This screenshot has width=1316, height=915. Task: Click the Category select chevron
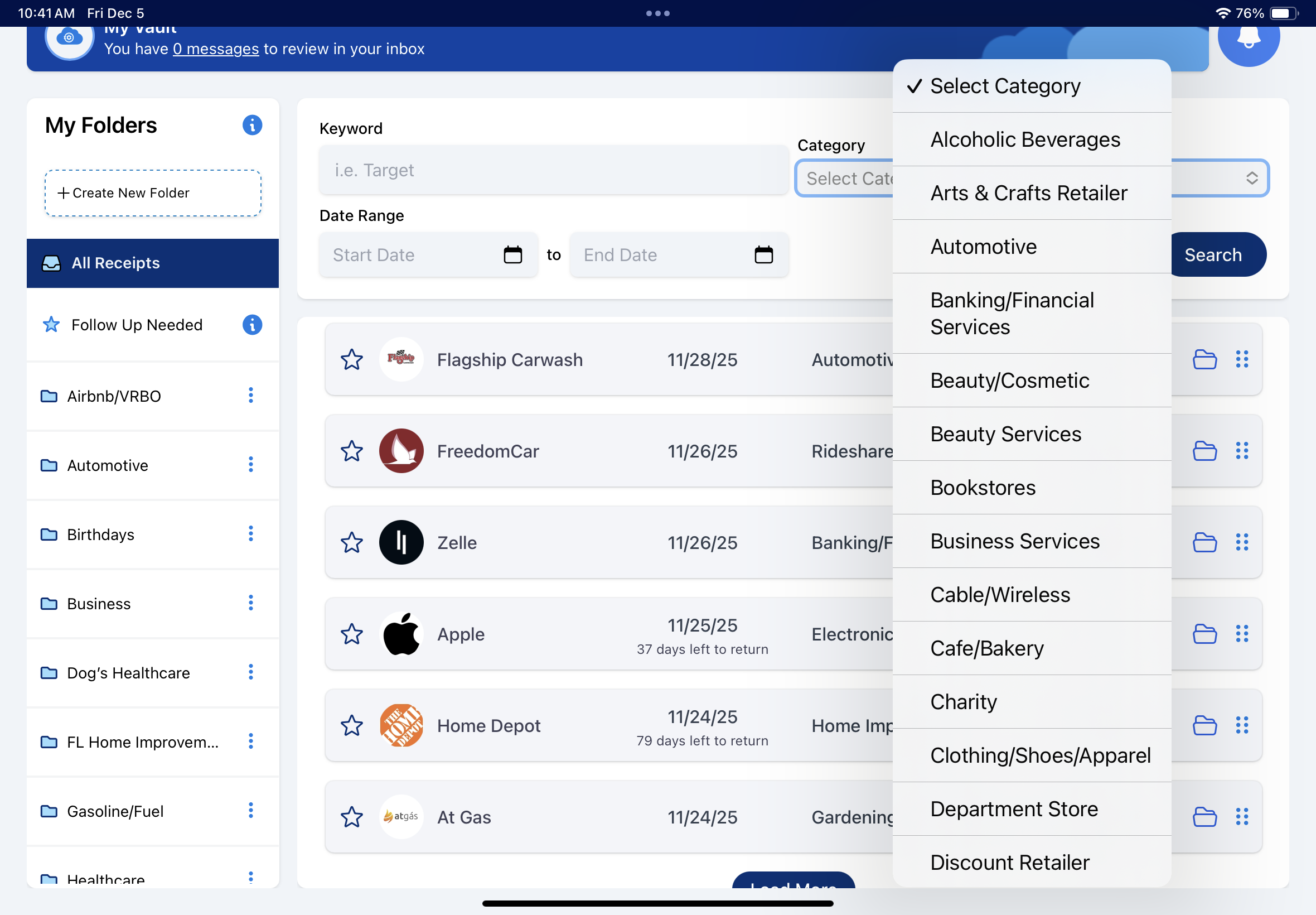pyautogui.click(x=1252, y=179)
